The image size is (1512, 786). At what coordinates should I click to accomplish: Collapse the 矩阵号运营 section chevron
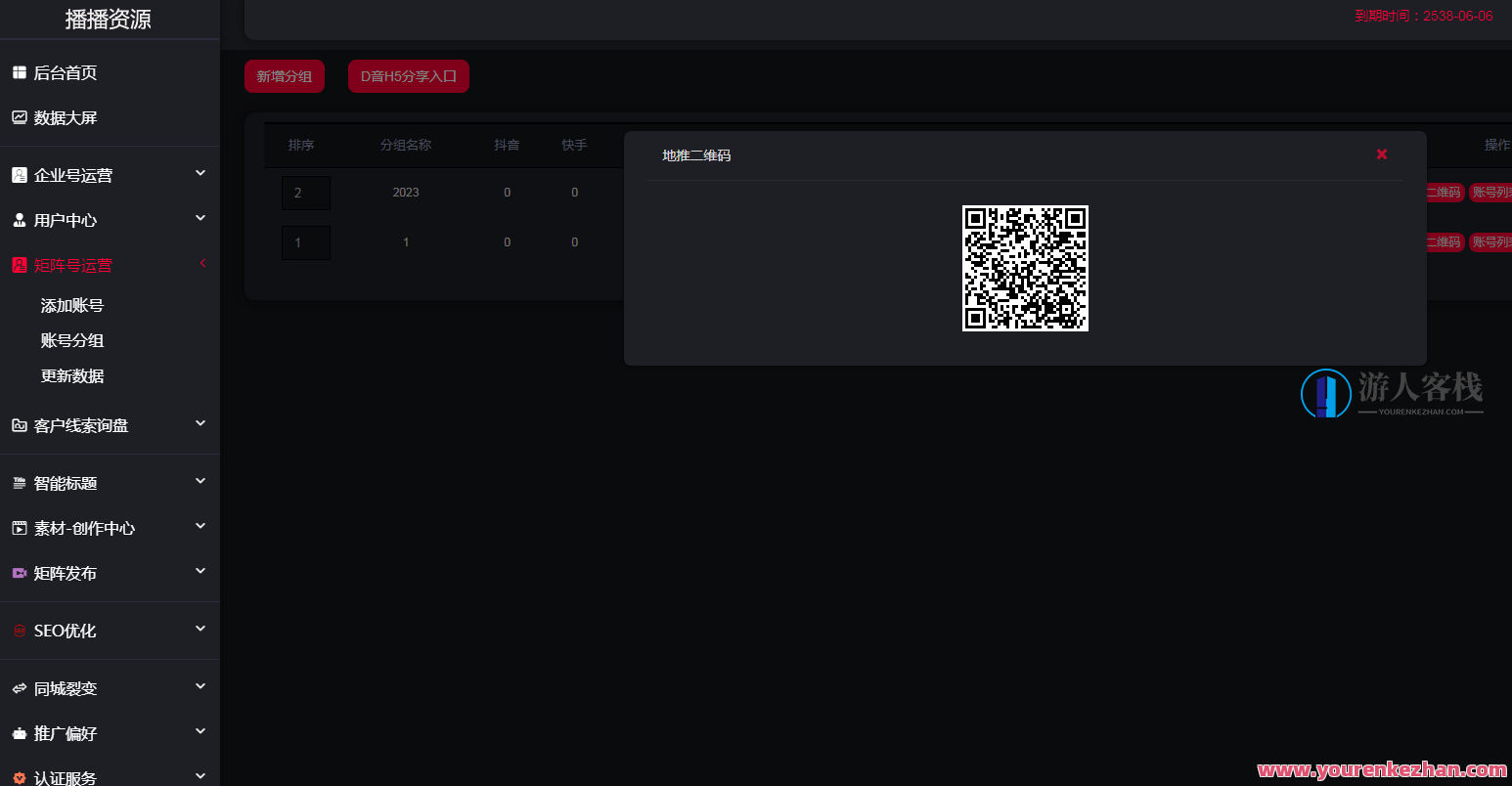pyautogui.click(x=202, y=262)
